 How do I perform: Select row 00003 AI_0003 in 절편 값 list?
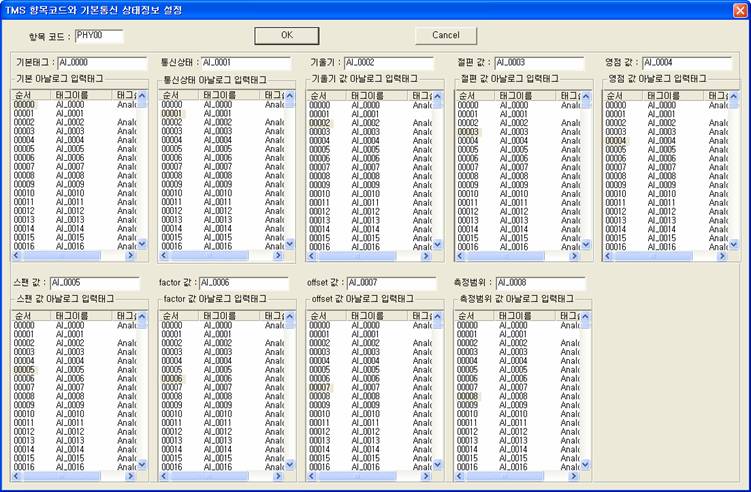(x=518, y=132)
